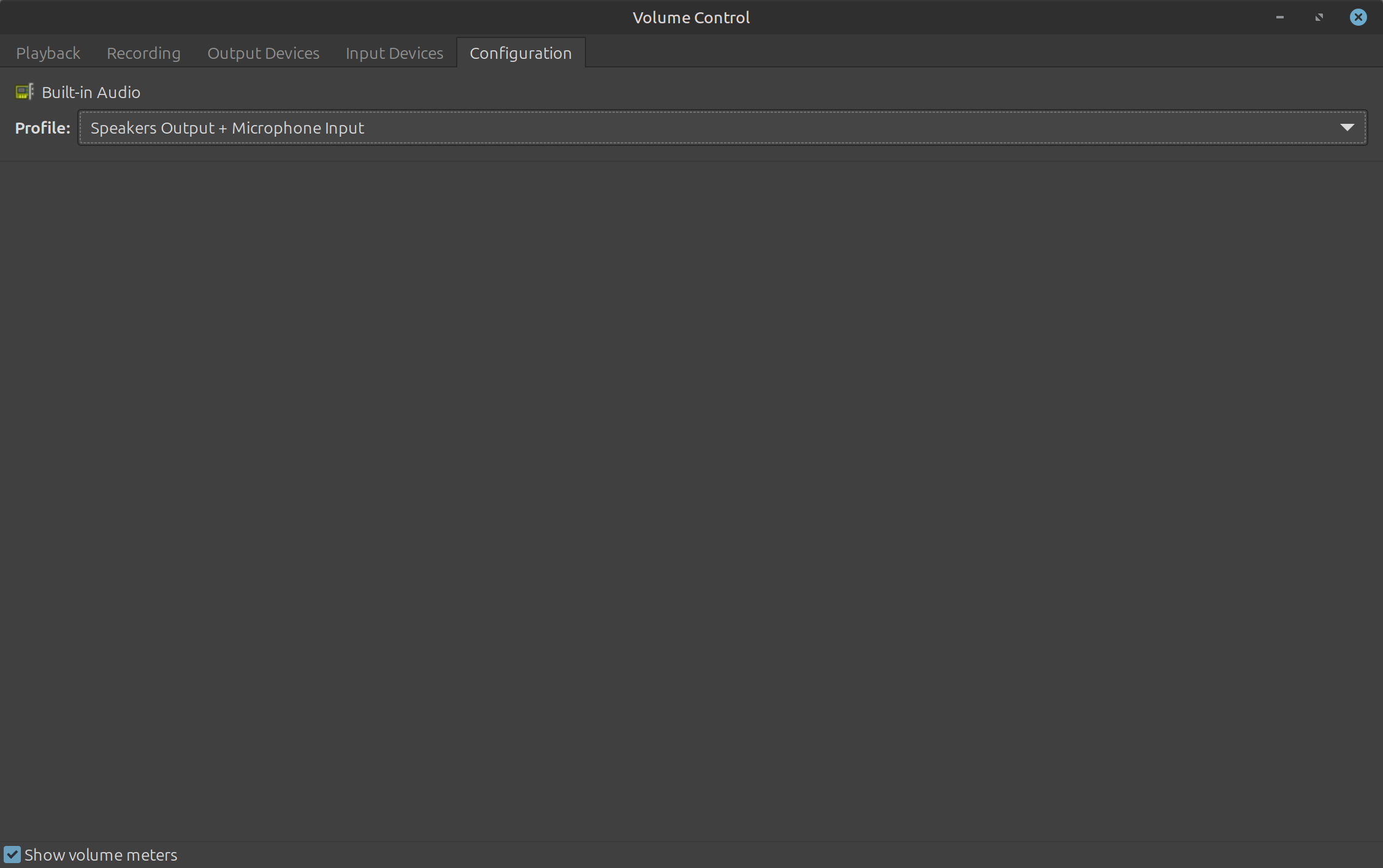Click the restore window size icon
The height and width of the screenshot is (868, 1383).
coord(1319,17)
